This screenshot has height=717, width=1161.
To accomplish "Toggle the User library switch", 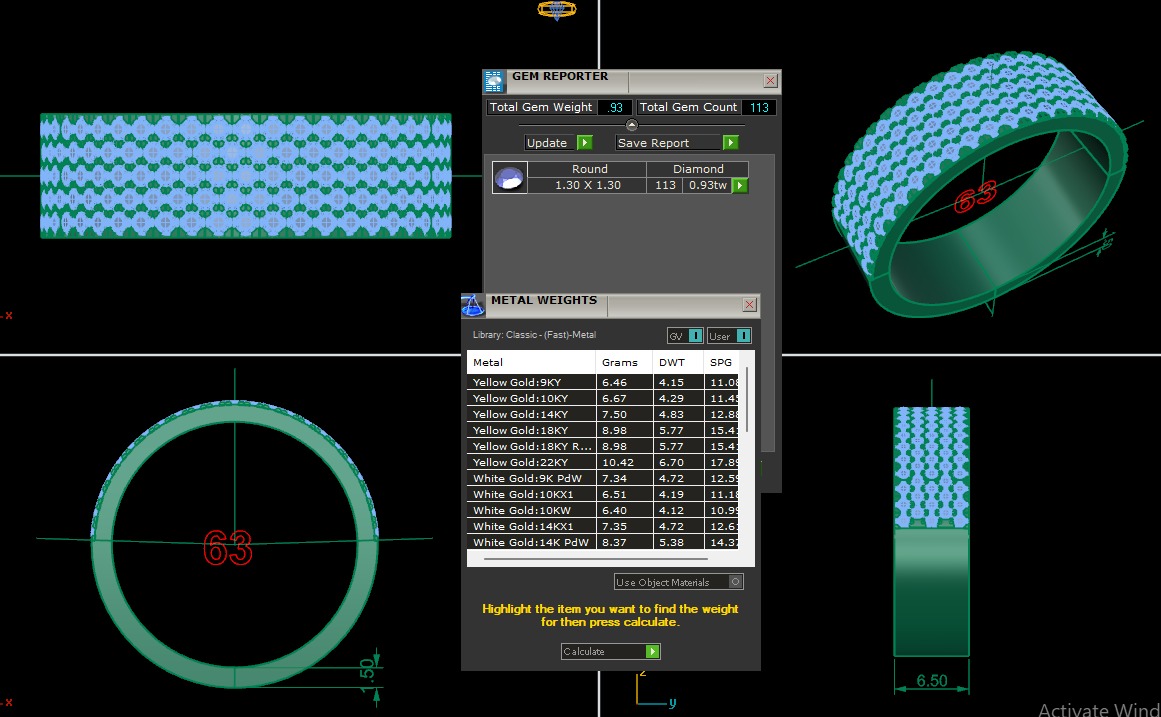I will point(742,336).
